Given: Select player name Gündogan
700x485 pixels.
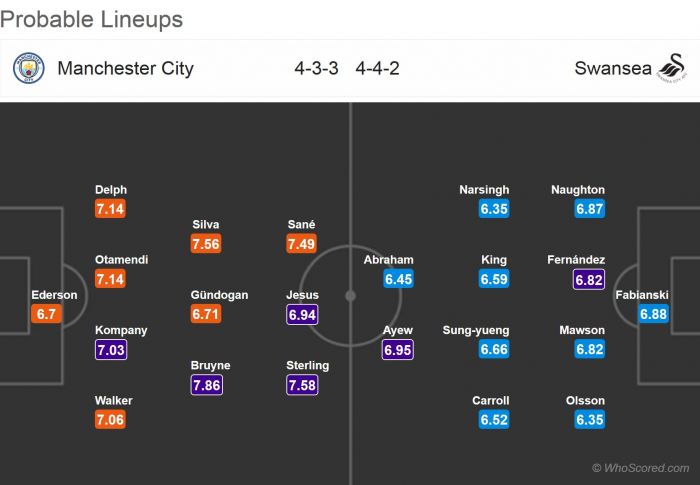Looking at the screenshot, I should [219, 295].
